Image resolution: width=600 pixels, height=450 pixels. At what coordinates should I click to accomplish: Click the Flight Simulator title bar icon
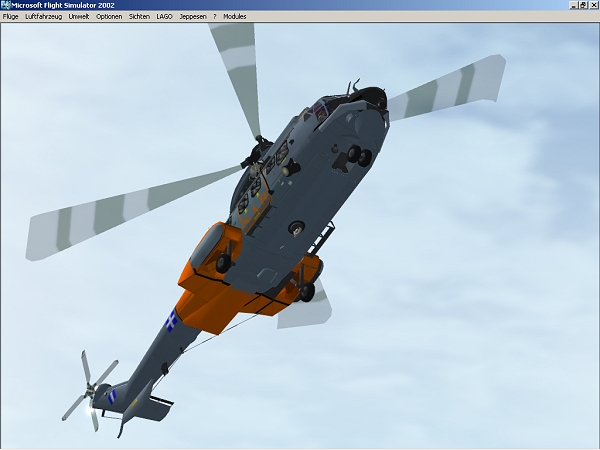click(x=5, y=5)
